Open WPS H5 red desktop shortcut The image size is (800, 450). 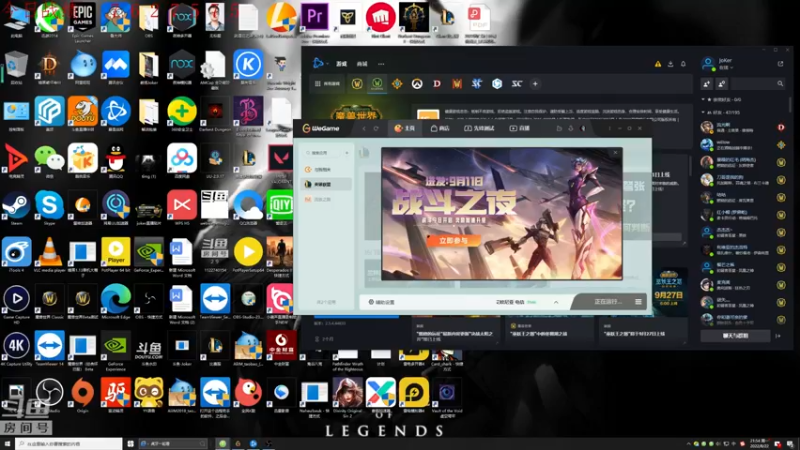(x=182, y=208)
